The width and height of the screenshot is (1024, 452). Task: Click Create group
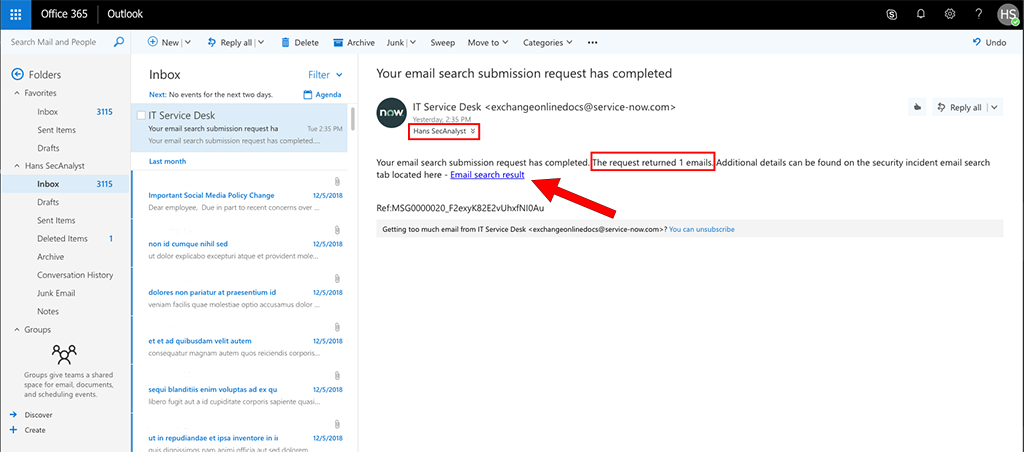point(27,430)
